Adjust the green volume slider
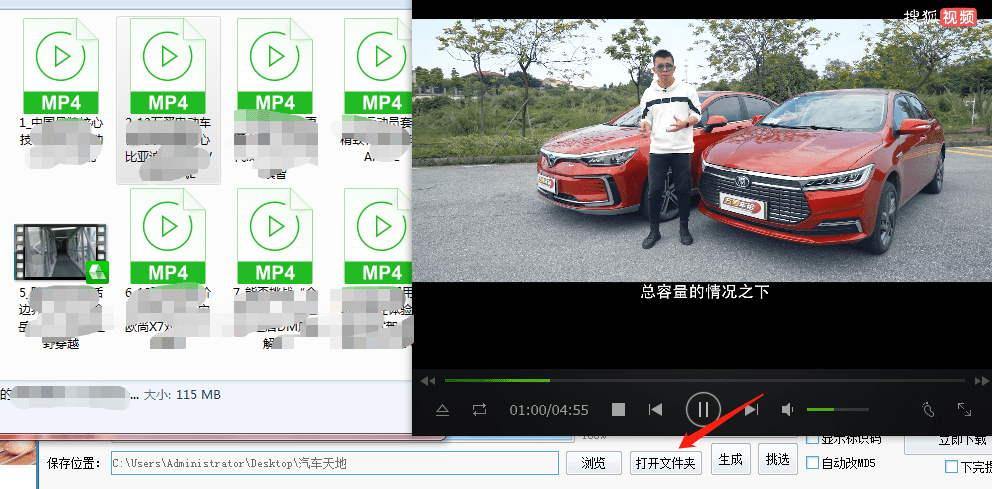The height and width of the screenshot is (489, 992). [837, 409]
